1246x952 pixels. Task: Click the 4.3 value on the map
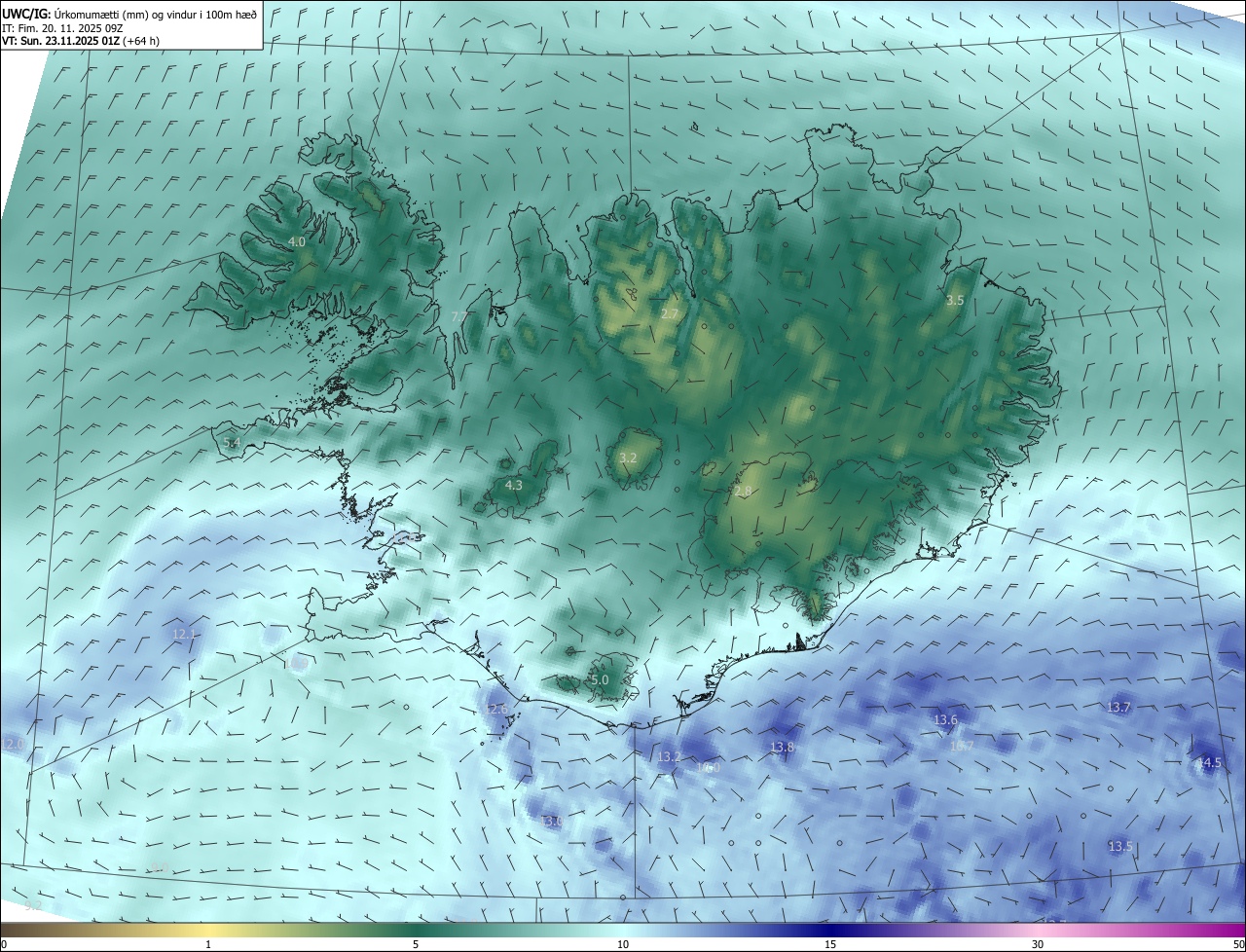pos(514,485)
